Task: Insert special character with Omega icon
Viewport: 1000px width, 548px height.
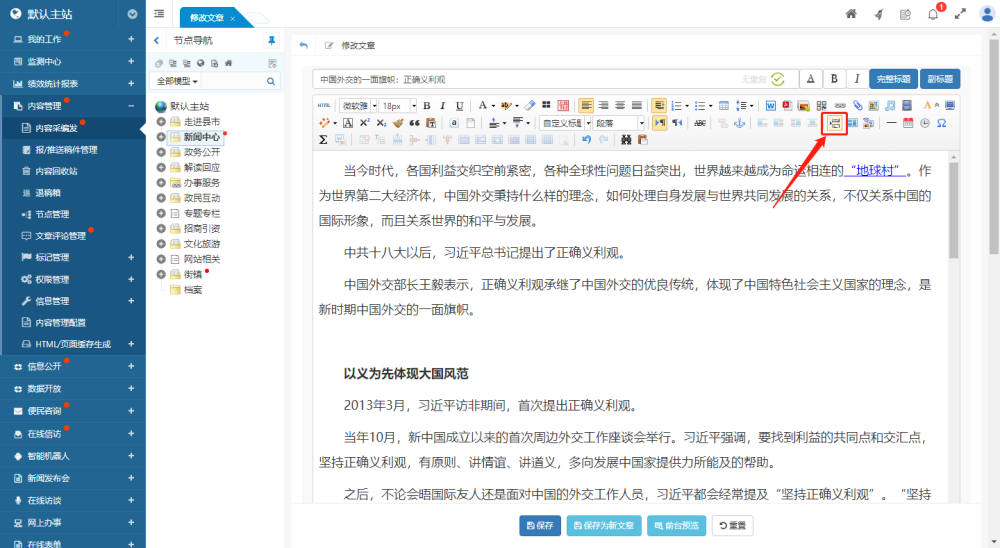Action: (x=941, y=123)
